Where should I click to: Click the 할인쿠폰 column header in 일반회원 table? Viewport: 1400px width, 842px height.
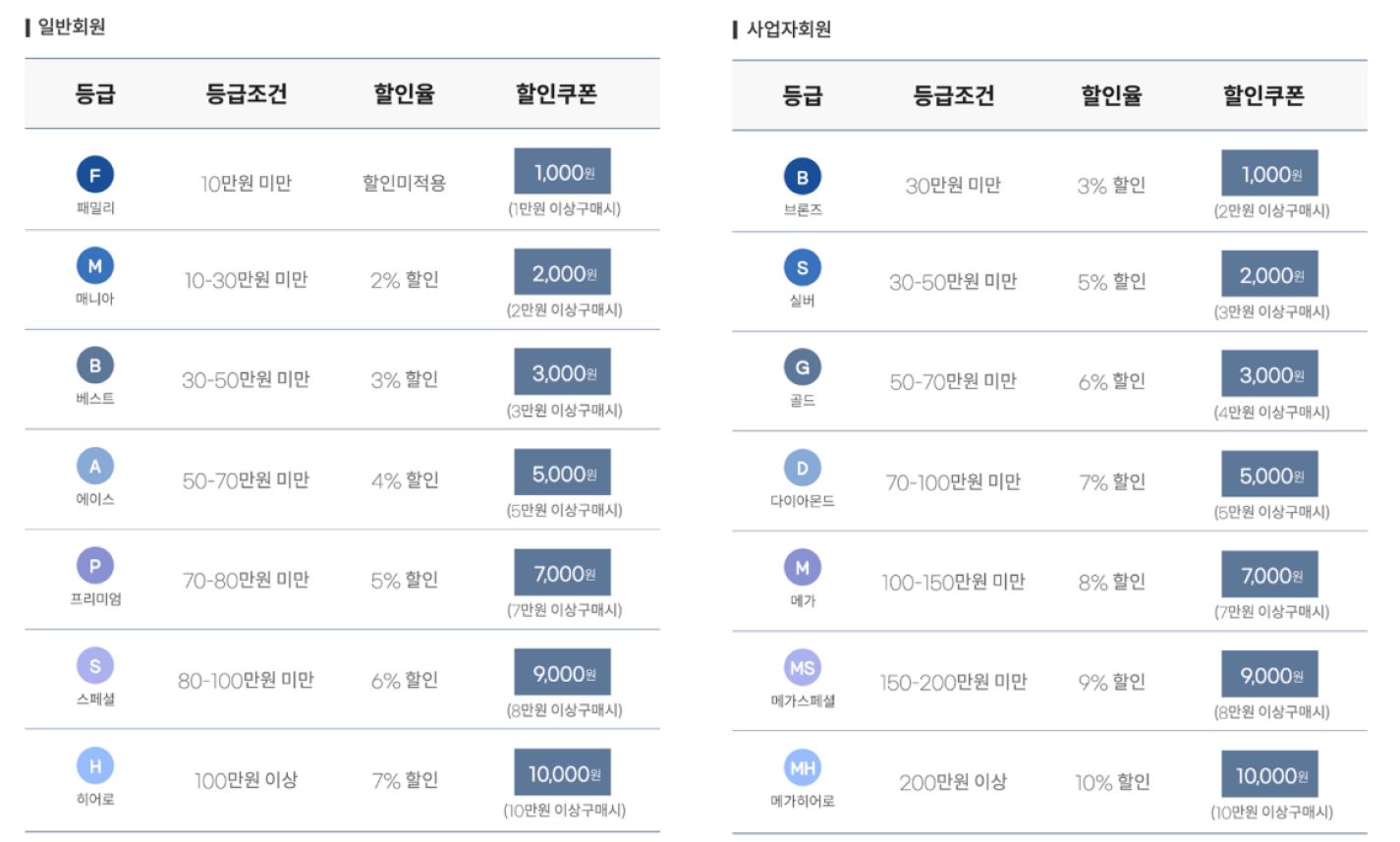coord(556,94)
